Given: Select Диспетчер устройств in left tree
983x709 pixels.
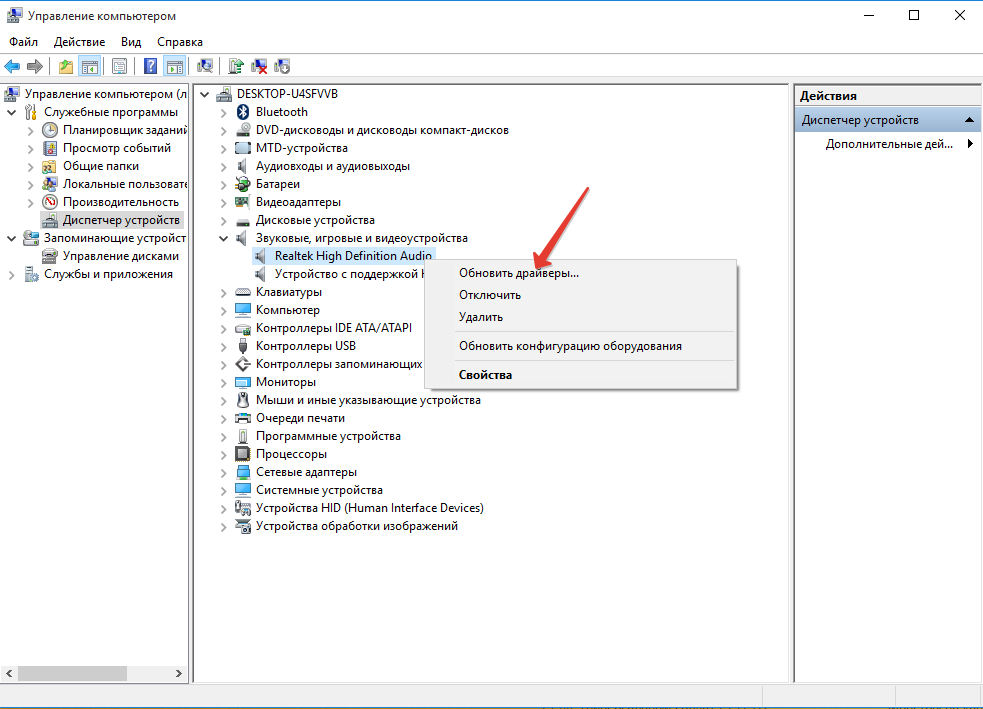Looking at the screenshot, I should click(x=121, y=220).
